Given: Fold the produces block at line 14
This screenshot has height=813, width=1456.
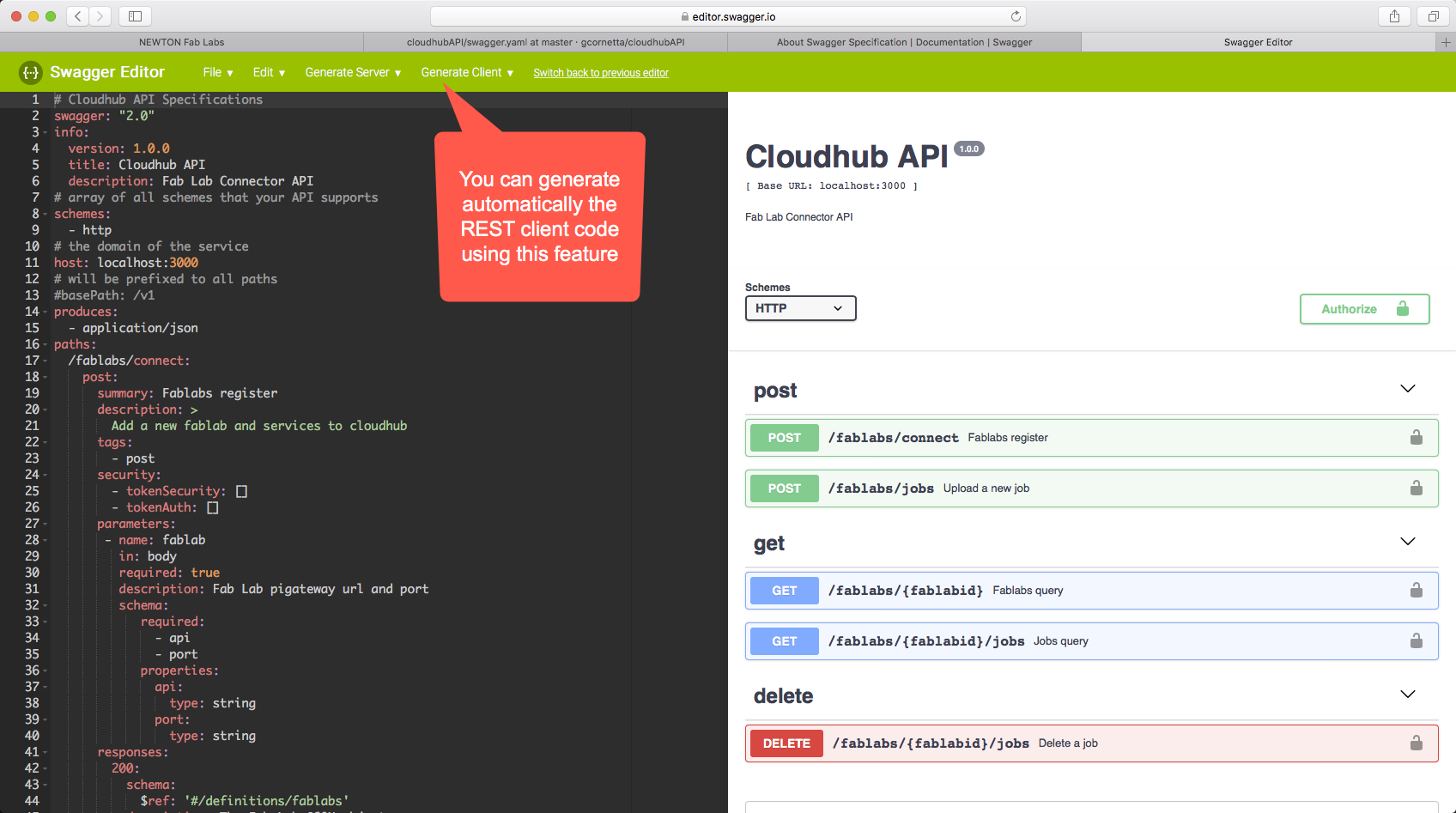Looking at the screenshot, I should tap(45, 312).
